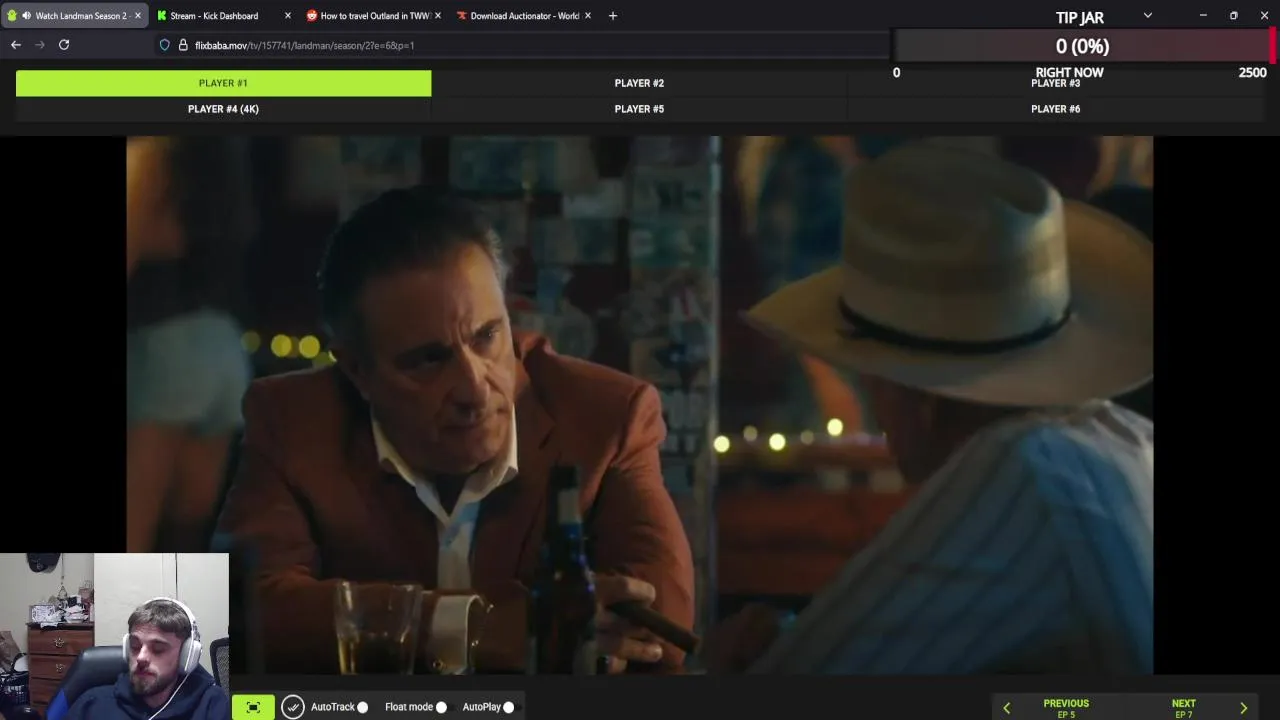Toggle the AutoPlay switch
Screen dimensions: 1280x720
click(508, 707)
